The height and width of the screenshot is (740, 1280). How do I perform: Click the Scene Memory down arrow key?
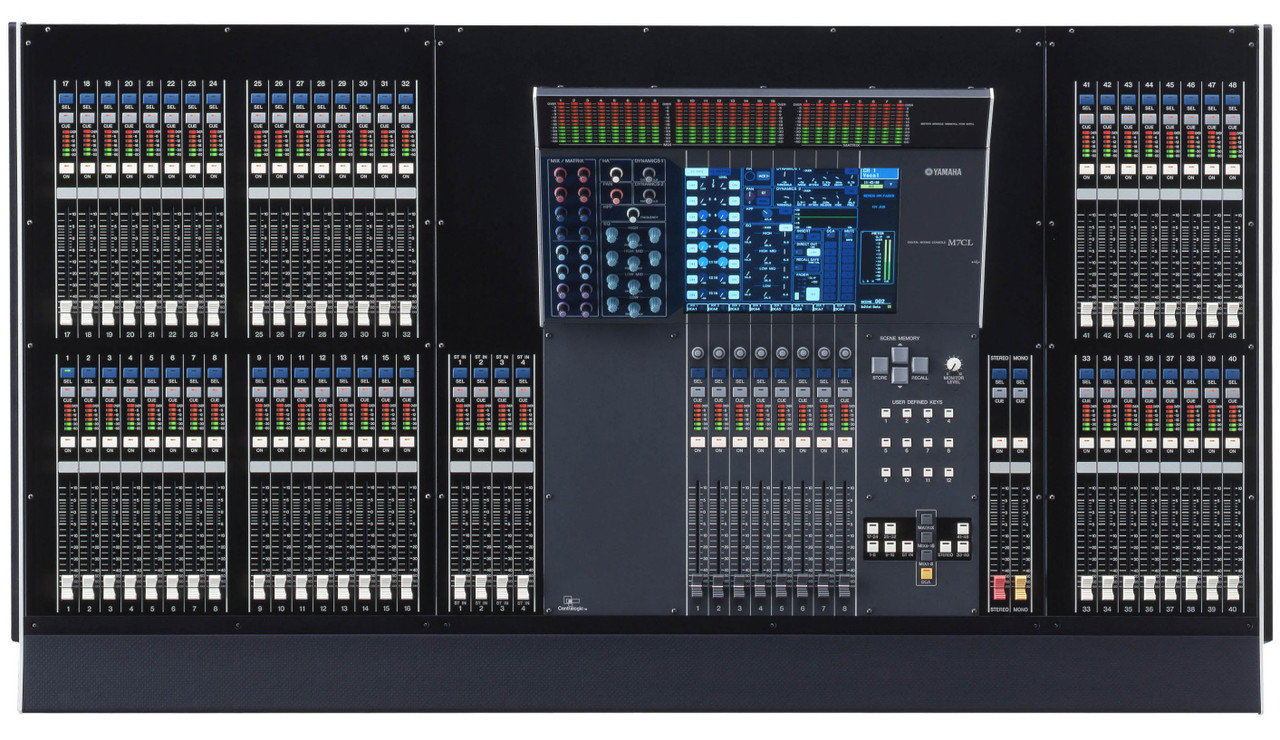(x=900, y=375)
